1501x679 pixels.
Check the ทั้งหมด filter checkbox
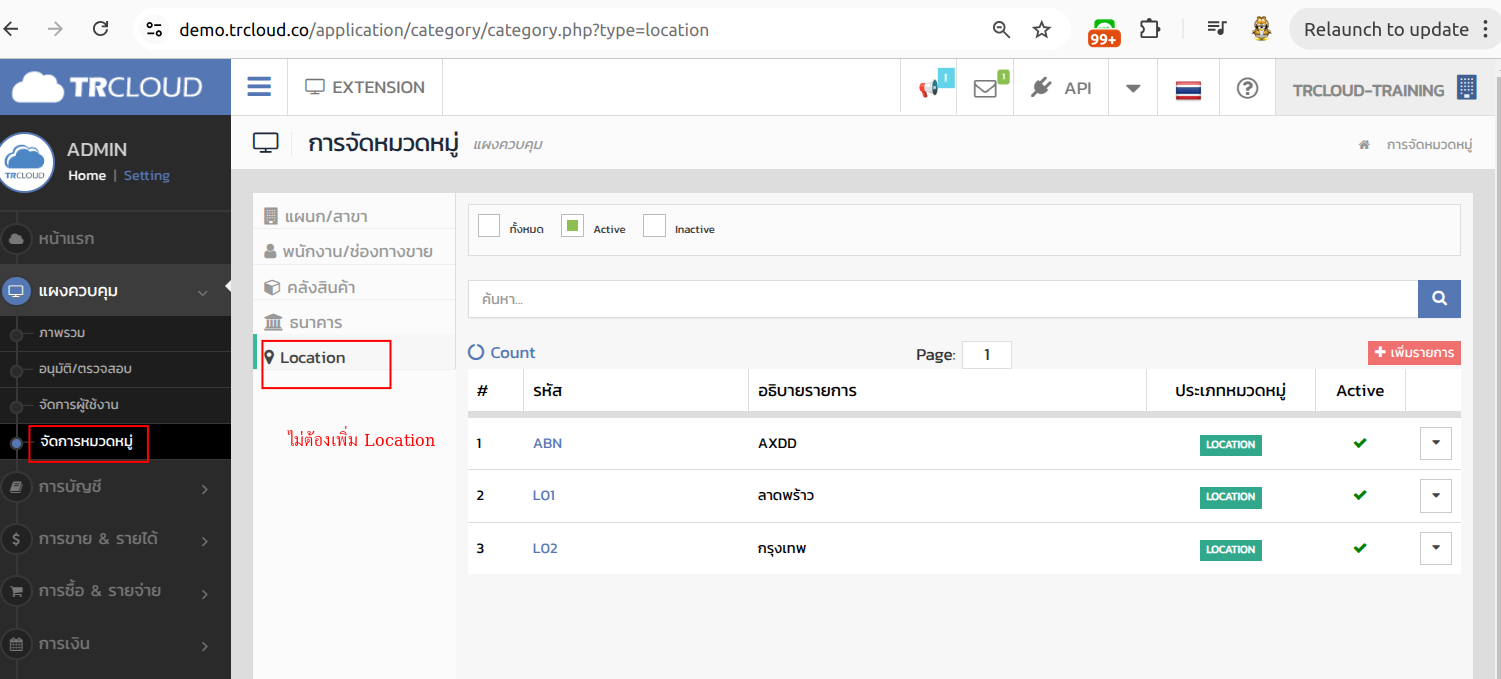coord(489,226)
